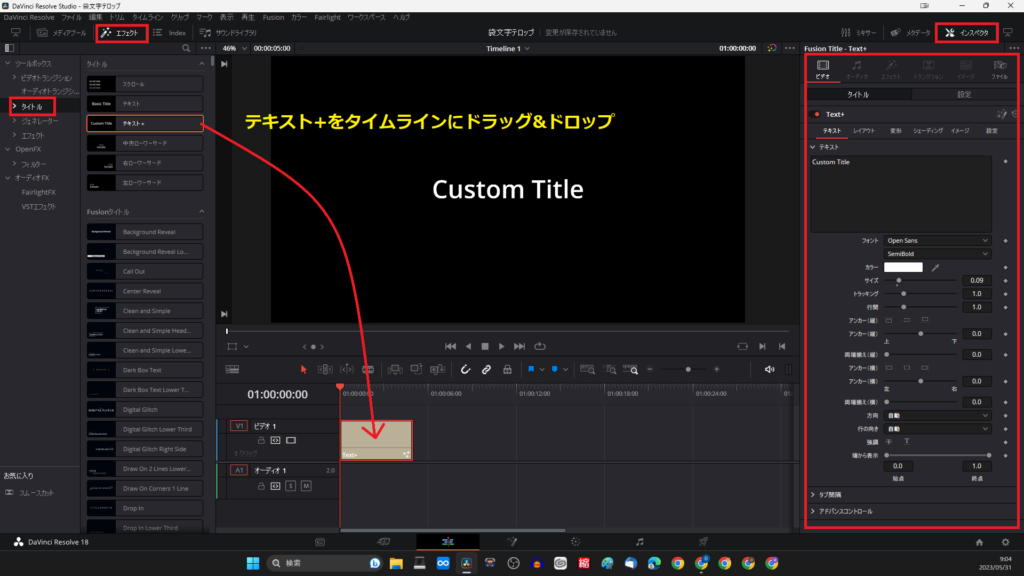Open the メディアプール panel button

tap(61, 33)
